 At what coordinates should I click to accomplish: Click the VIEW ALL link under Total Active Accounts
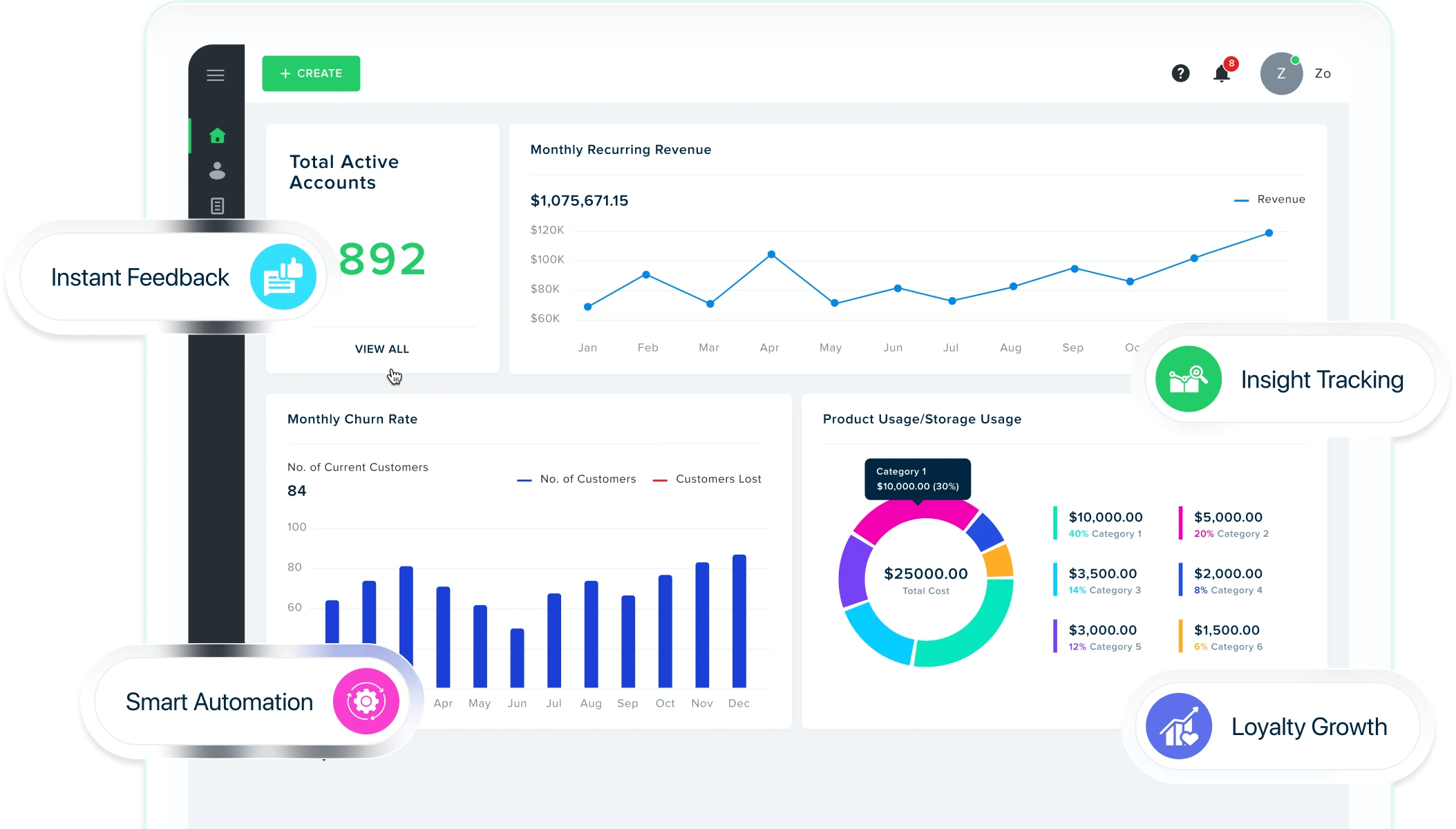(x=381, y=349)
